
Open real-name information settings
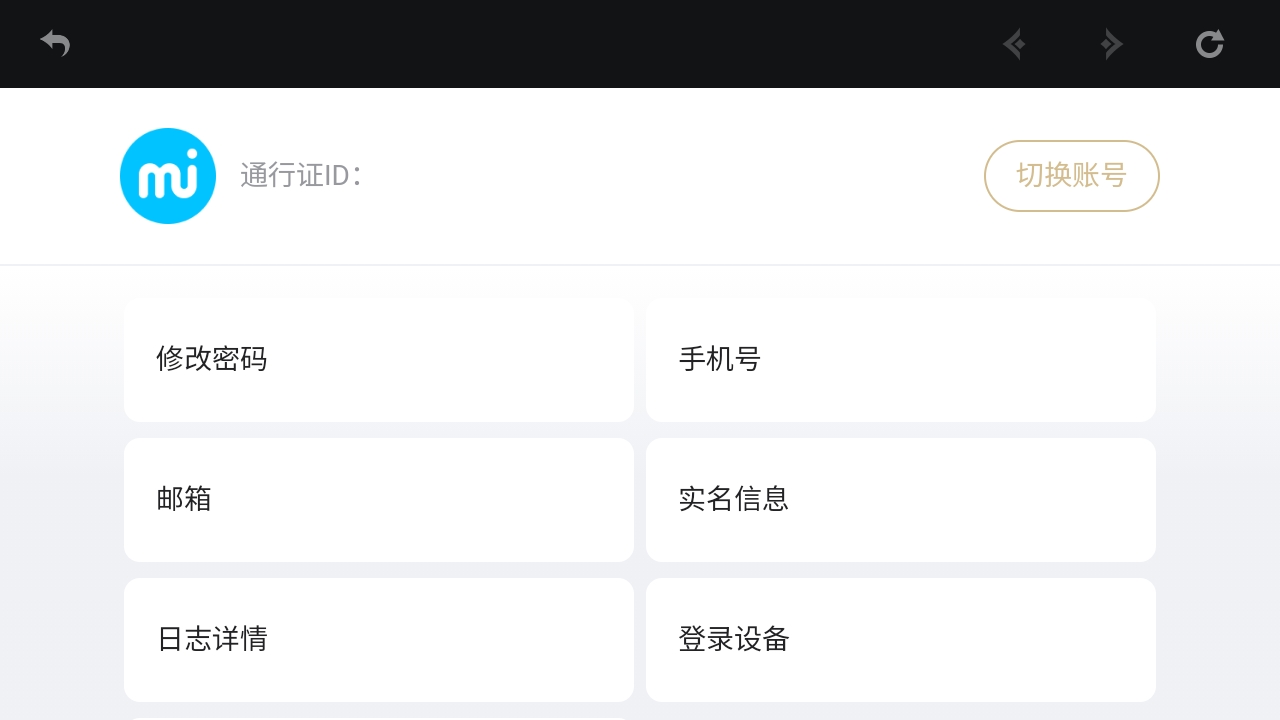point(900,500)
